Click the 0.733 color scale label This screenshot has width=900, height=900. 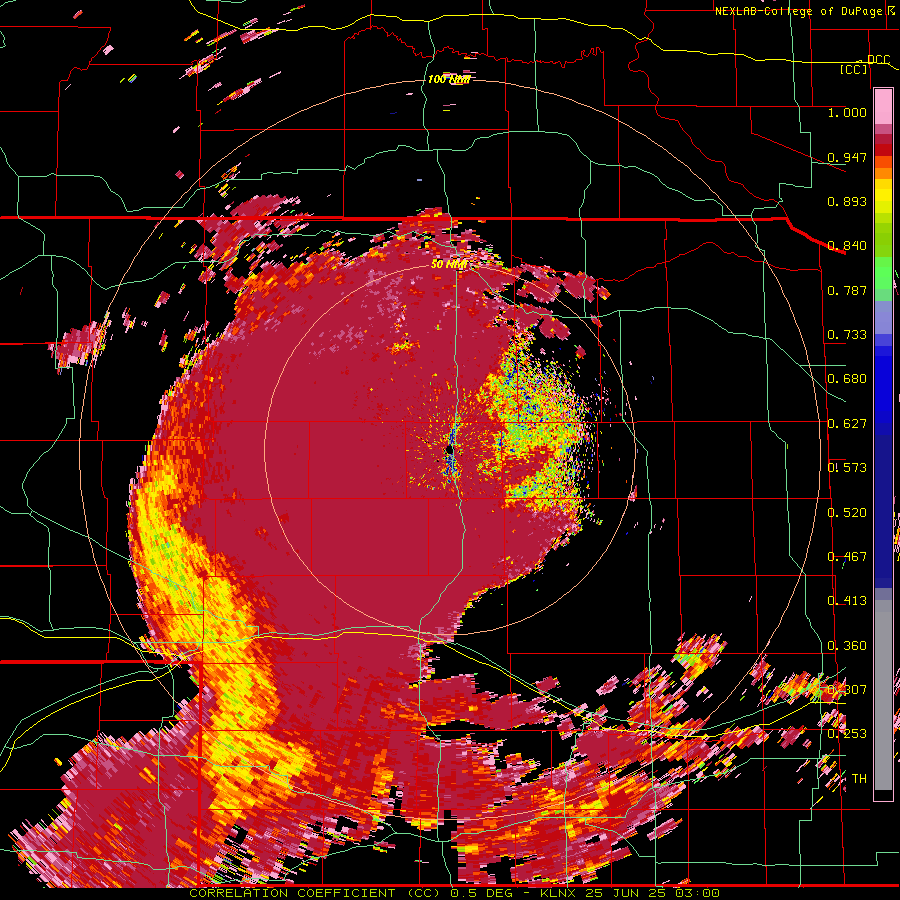point(847,335)
